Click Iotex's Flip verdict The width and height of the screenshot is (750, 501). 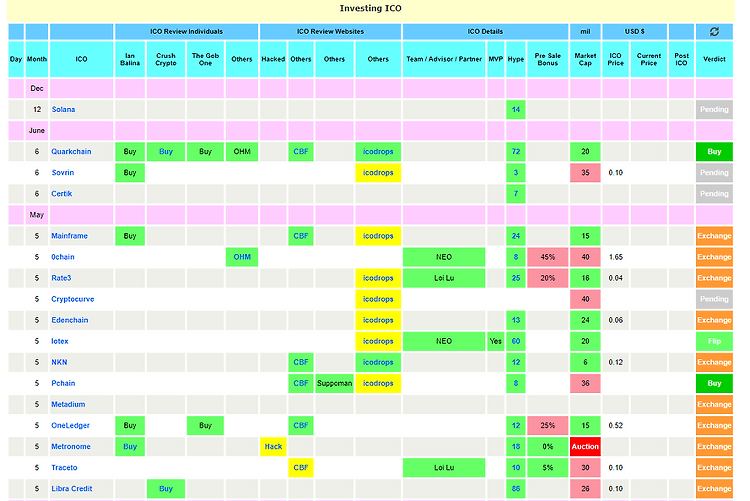pyautogui.click(x=714, y=341)
